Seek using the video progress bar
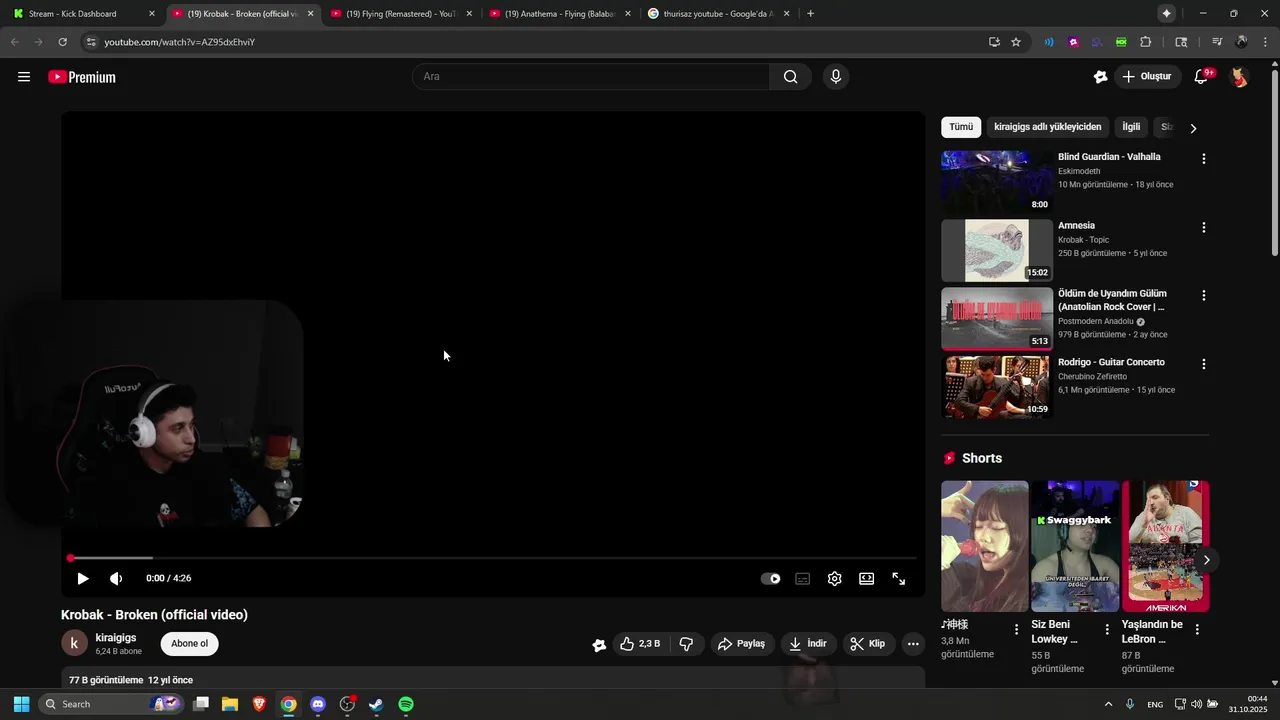 click(x=493, y=558)
